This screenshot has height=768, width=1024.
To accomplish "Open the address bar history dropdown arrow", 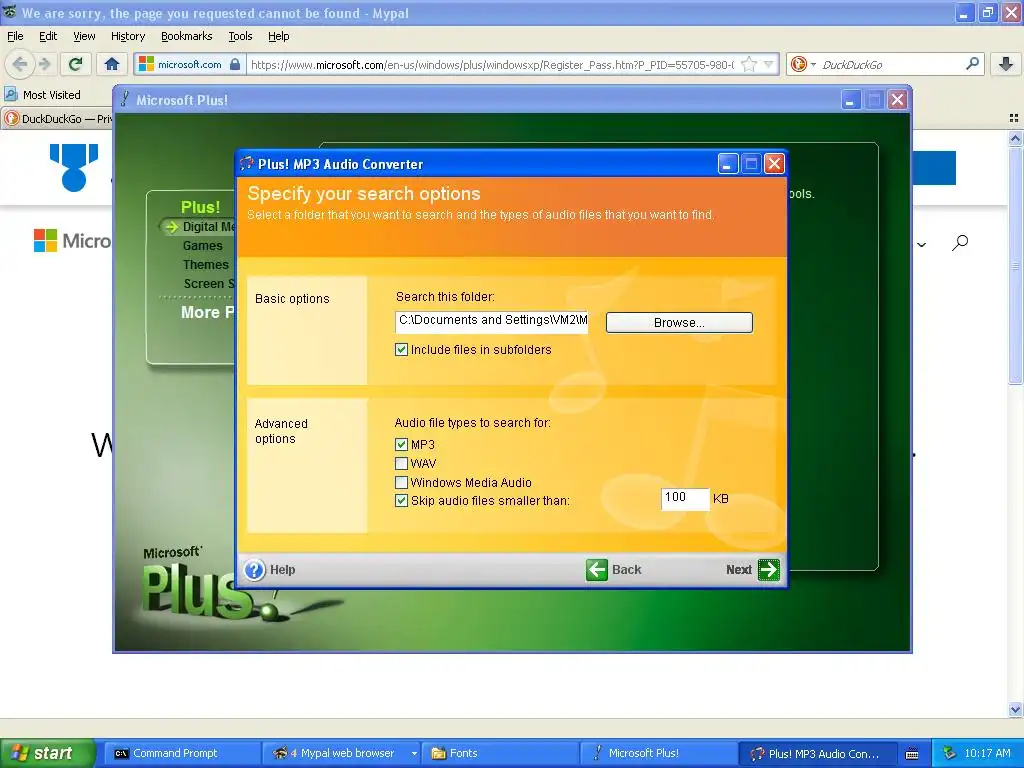I will 769,64.
